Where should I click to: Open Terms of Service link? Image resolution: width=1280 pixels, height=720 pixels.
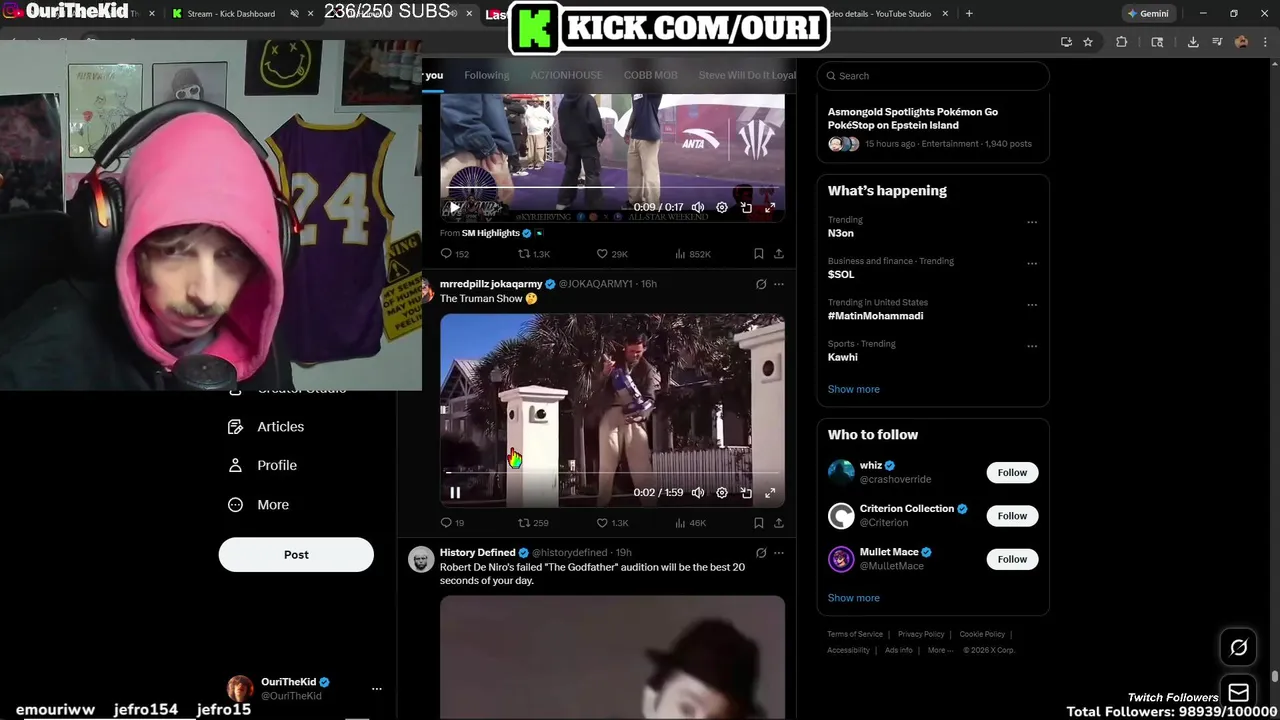855,634
